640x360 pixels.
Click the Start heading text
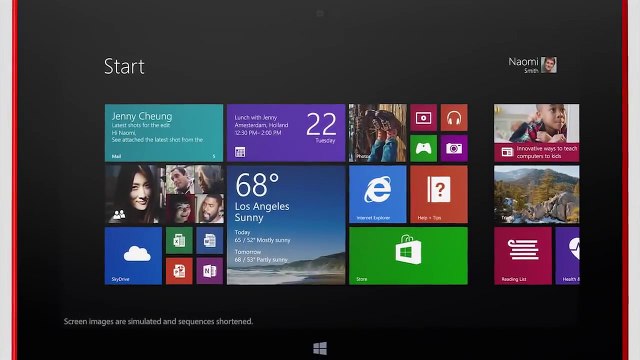(x=124, y=66)
